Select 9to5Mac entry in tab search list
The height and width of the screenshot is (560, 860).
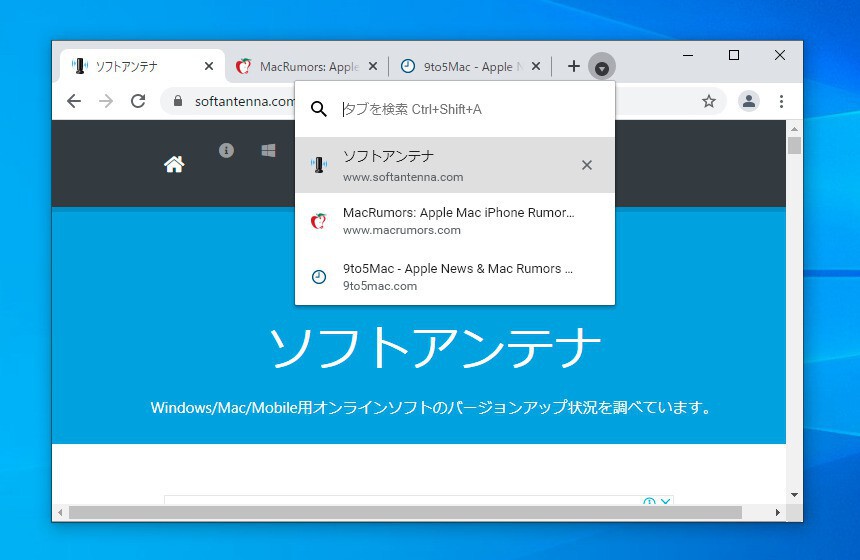point(455,276)
